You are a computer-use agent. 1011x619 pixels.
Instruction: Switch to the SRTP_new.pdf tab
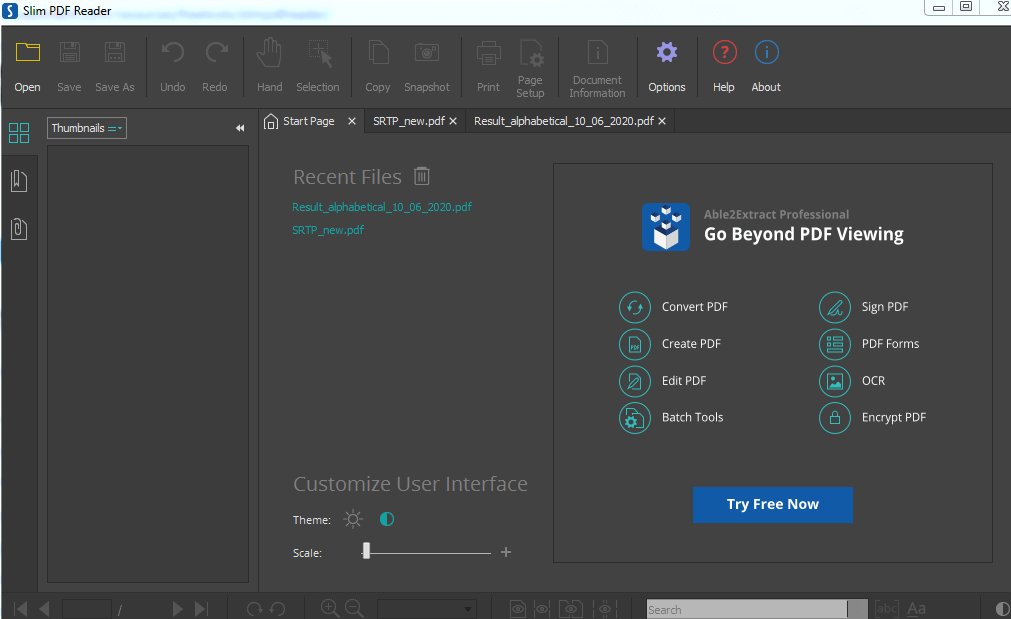coord(409,121)
